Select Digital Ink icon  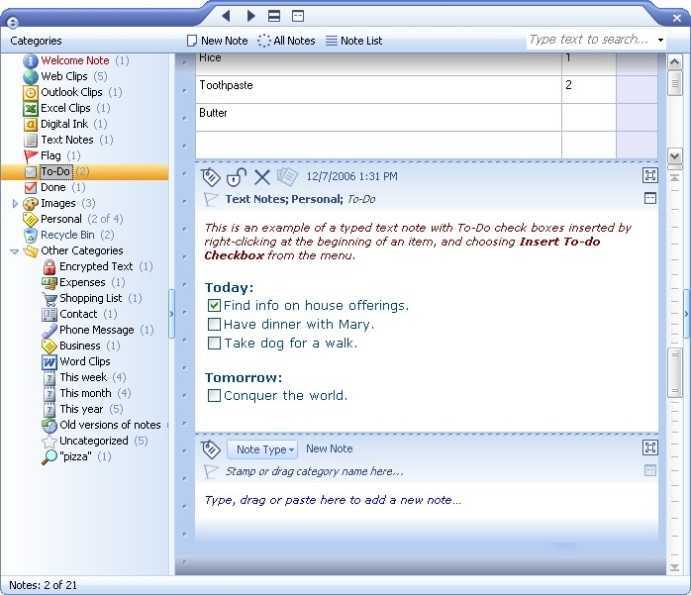(30, 124)
